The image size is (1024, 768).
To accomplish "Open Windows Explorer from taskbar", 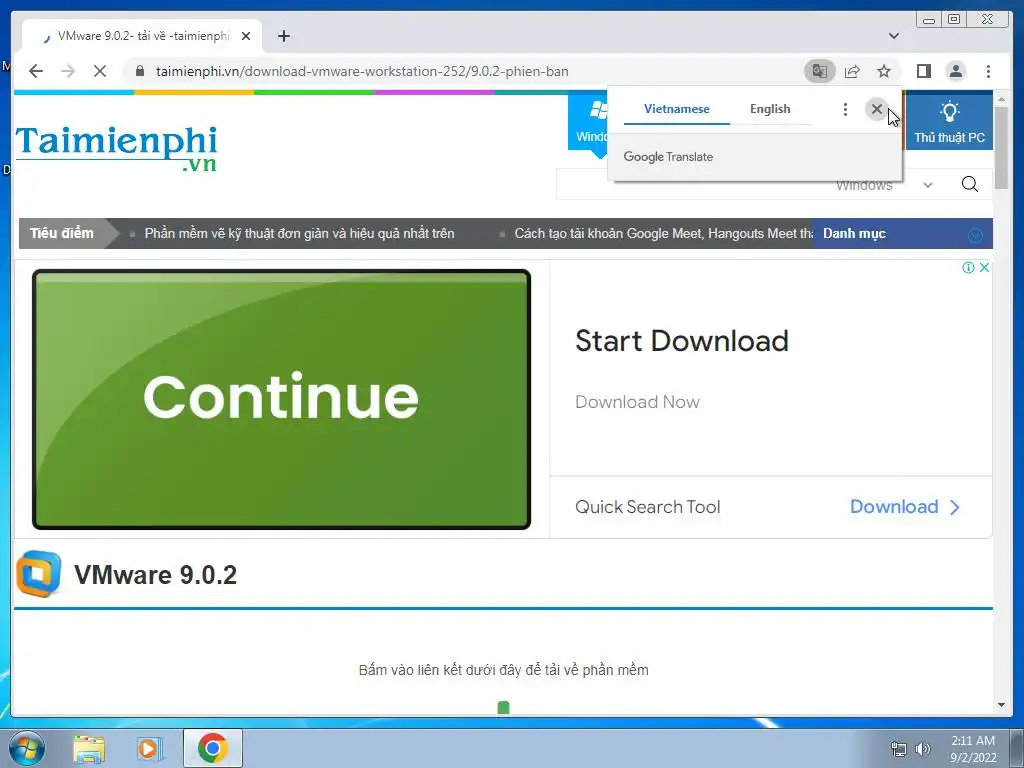I will [89, 748].
